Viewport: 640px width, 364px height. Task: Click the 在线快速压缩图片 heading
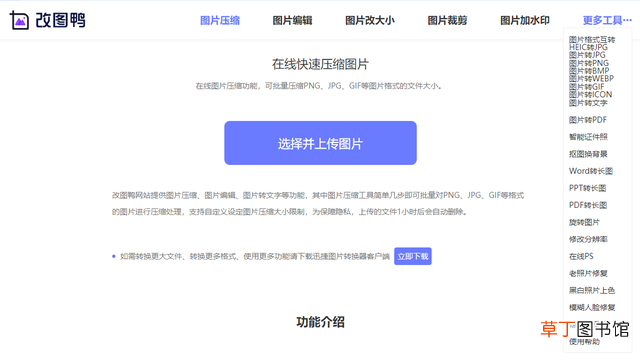coord(320,64)
